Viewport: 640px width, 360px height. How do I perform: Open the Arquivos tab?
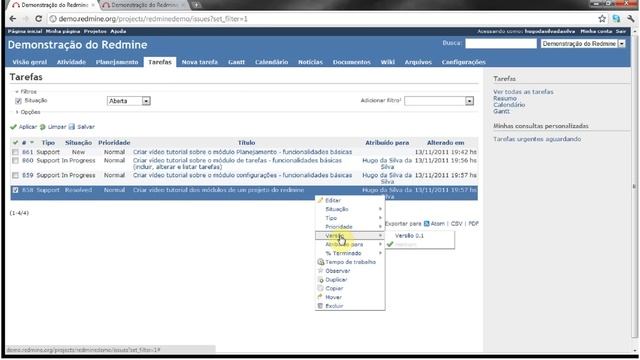point(418,62)
